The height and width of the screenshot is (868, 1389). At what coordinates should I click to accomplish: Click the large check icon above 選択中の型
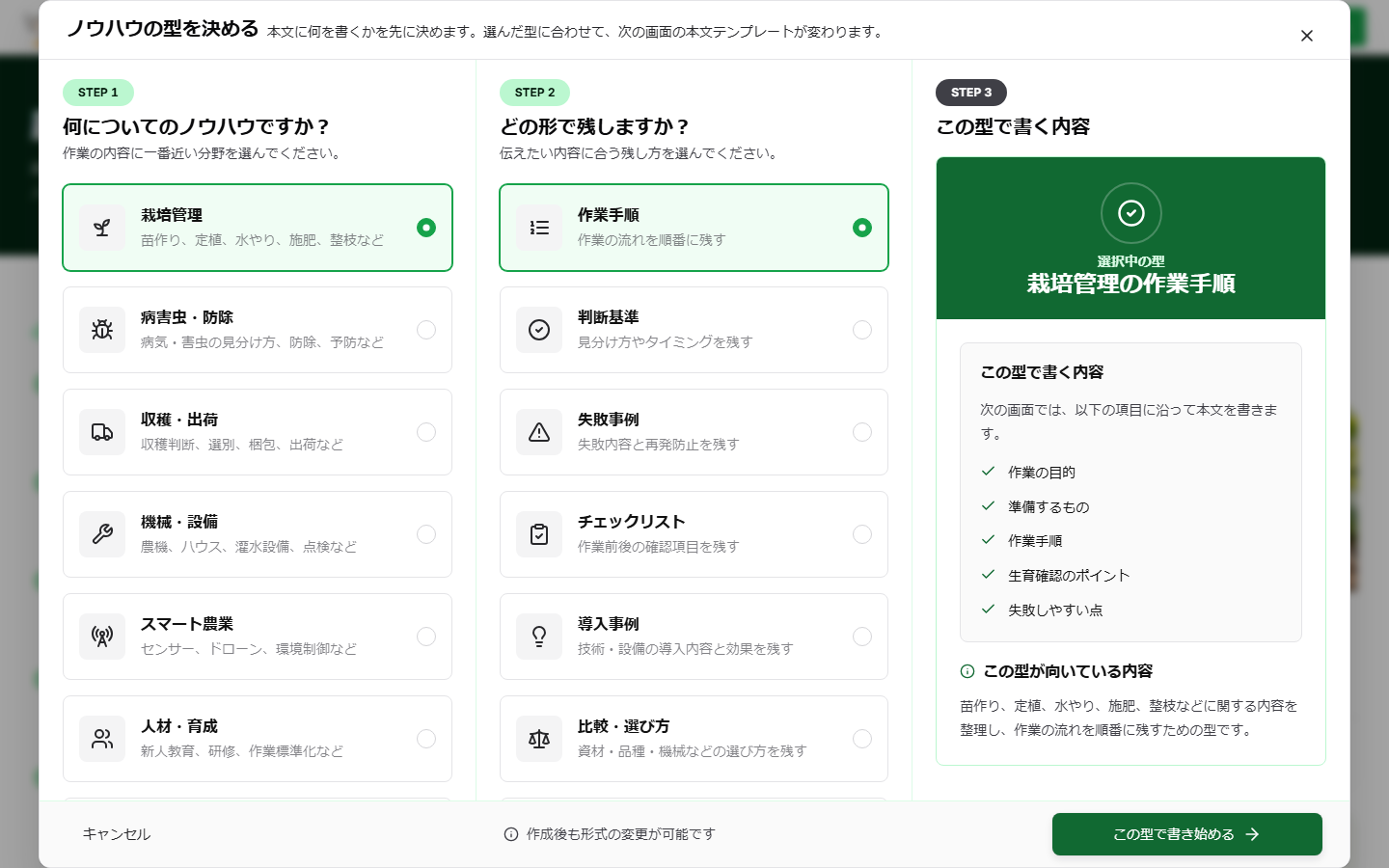point(1131,213)
